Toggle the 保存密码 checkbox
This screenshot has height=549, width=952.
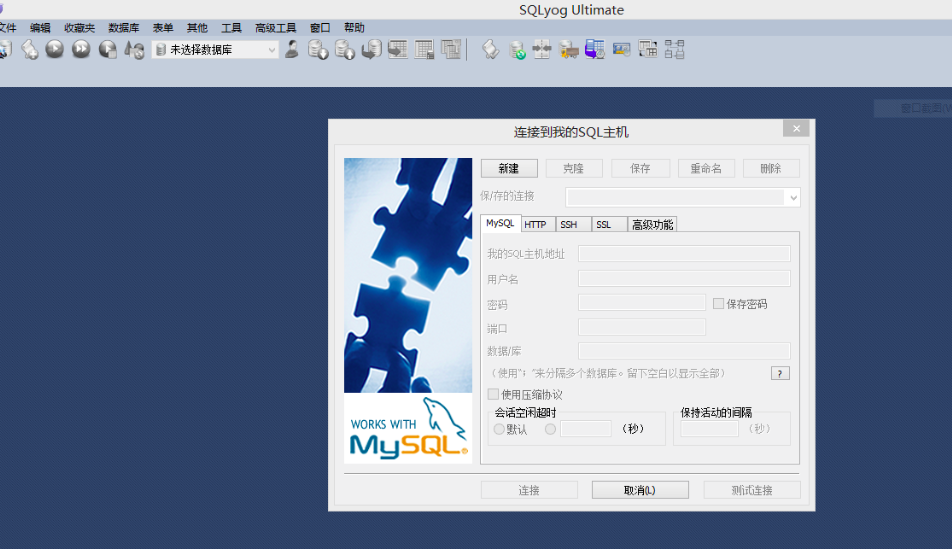[x=718, y=304]
